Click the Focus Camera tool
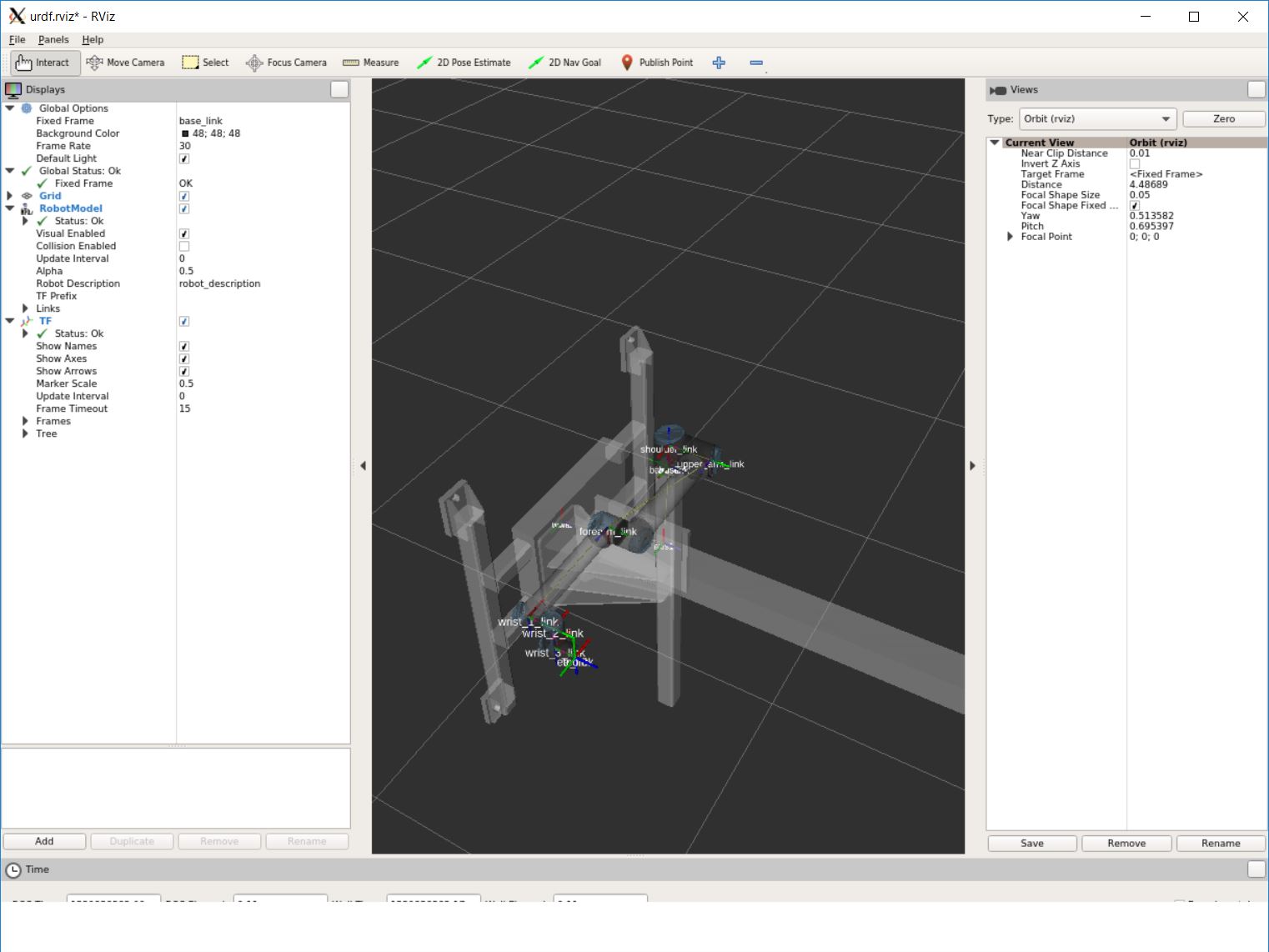1269x952 pixels. point(286,63)
